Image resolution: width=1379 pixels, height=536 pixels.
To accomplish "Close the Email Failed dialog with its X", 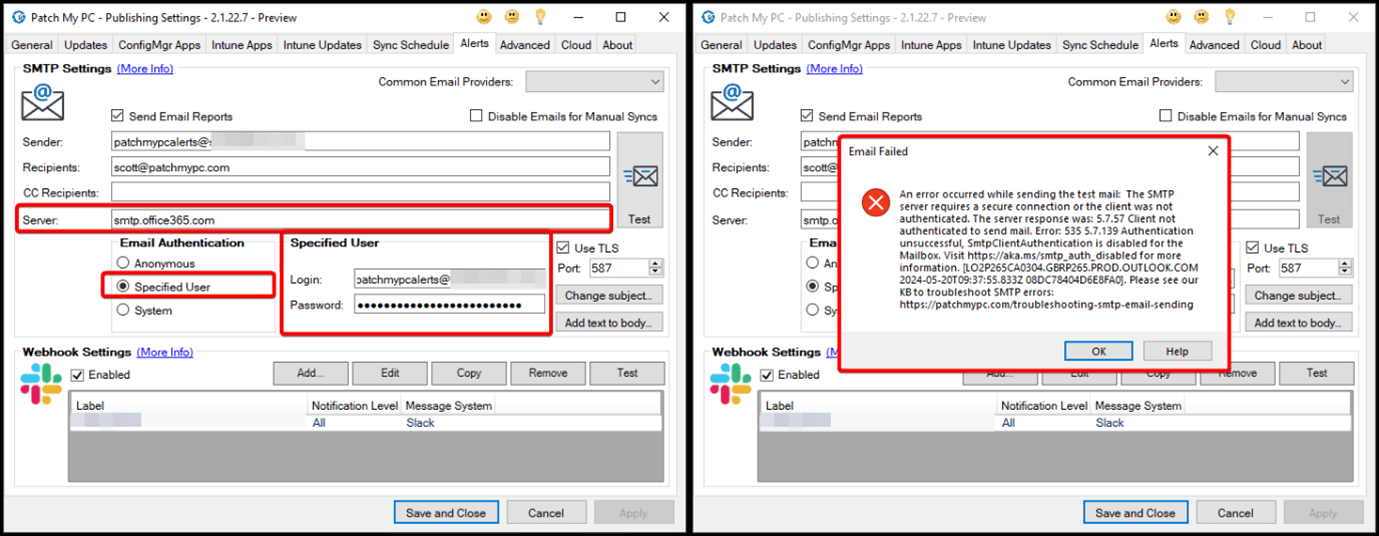I will pyautogui.click(x=1213, y=151).
